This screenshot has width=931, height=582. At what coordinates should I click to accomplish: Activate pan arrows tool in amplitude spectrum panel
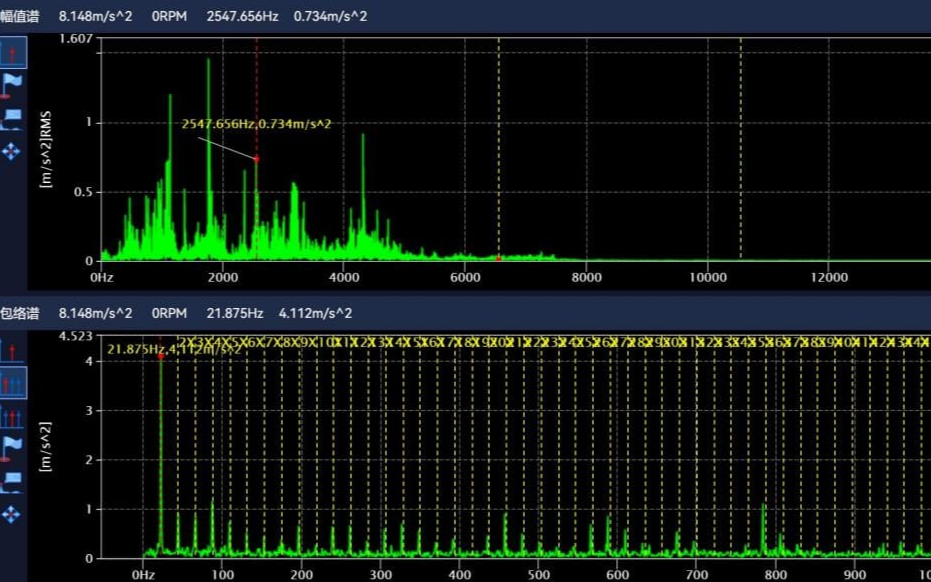(12, 151)
